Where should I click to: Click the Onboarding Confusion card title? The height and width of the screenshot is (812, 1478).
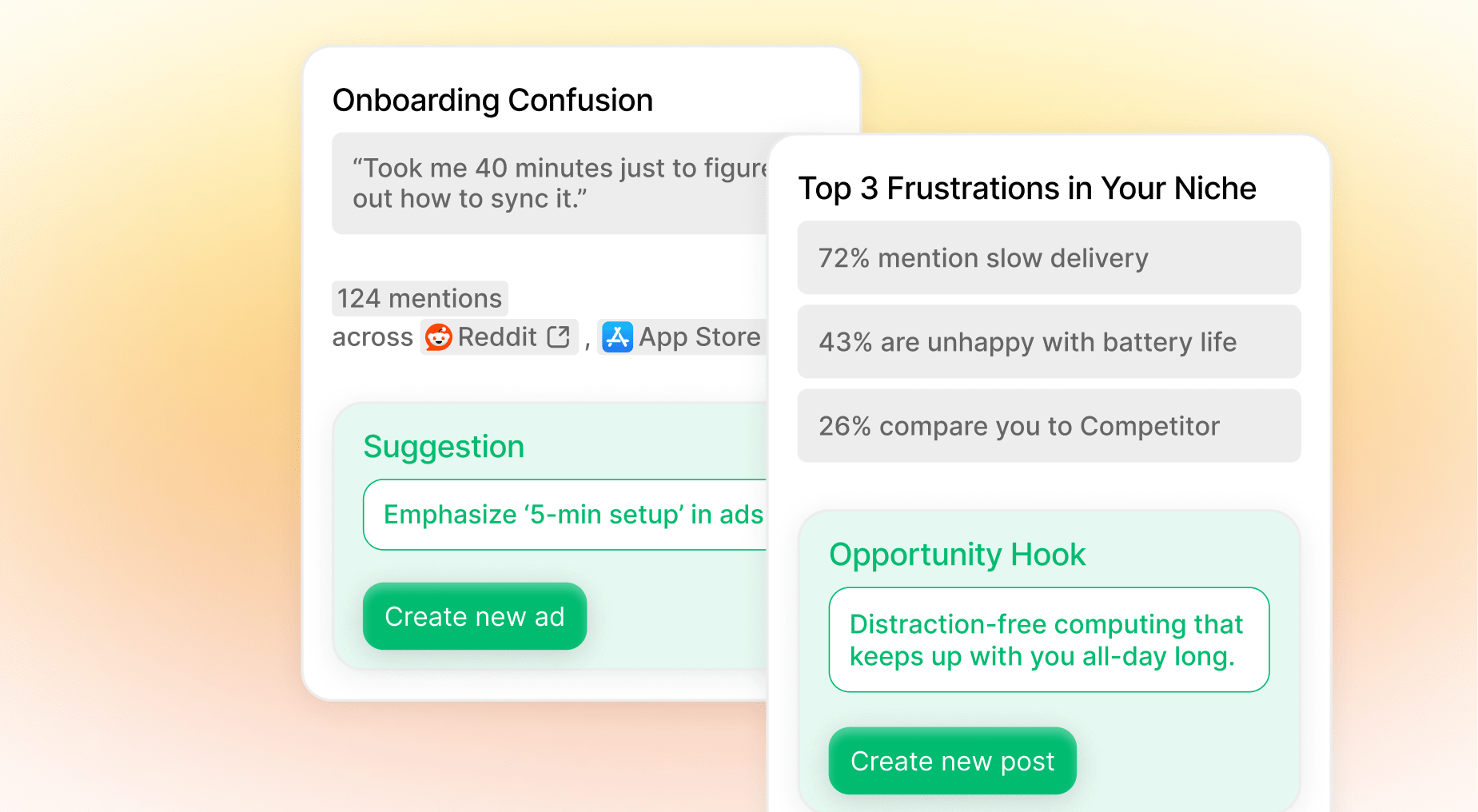pyautogui.click(x=492, y=101)
